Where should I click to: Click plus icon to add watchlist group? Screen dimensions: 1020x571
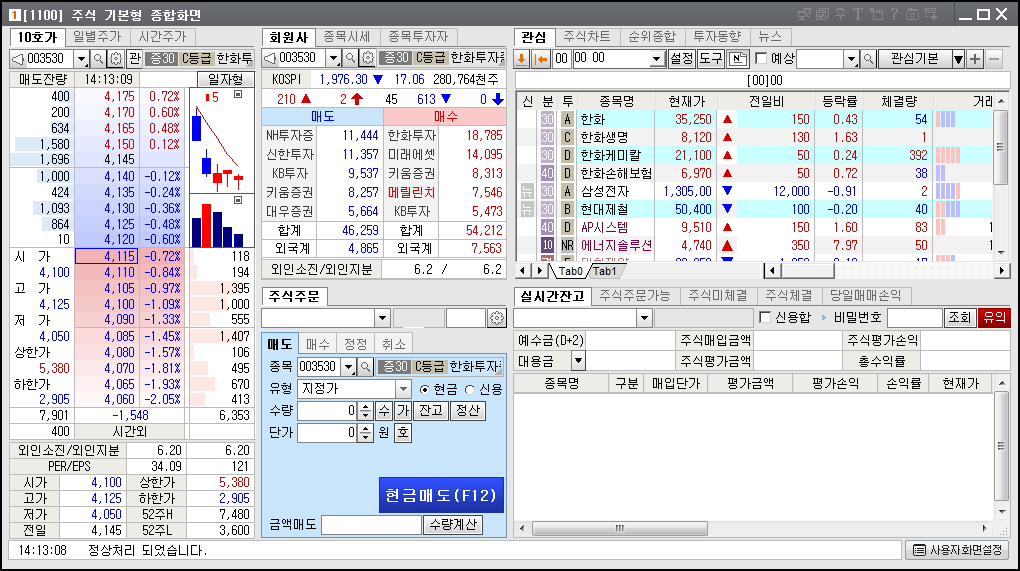tap(974, 59)
